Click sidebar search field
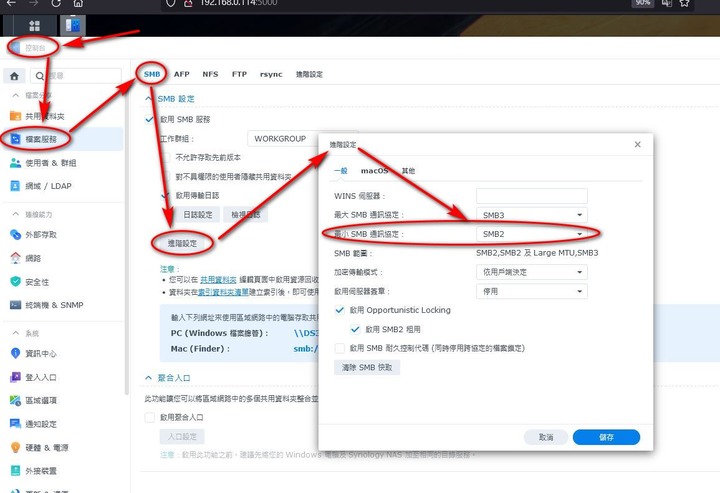The height and width of the screenshot is (493, 720). click(76, 76)
